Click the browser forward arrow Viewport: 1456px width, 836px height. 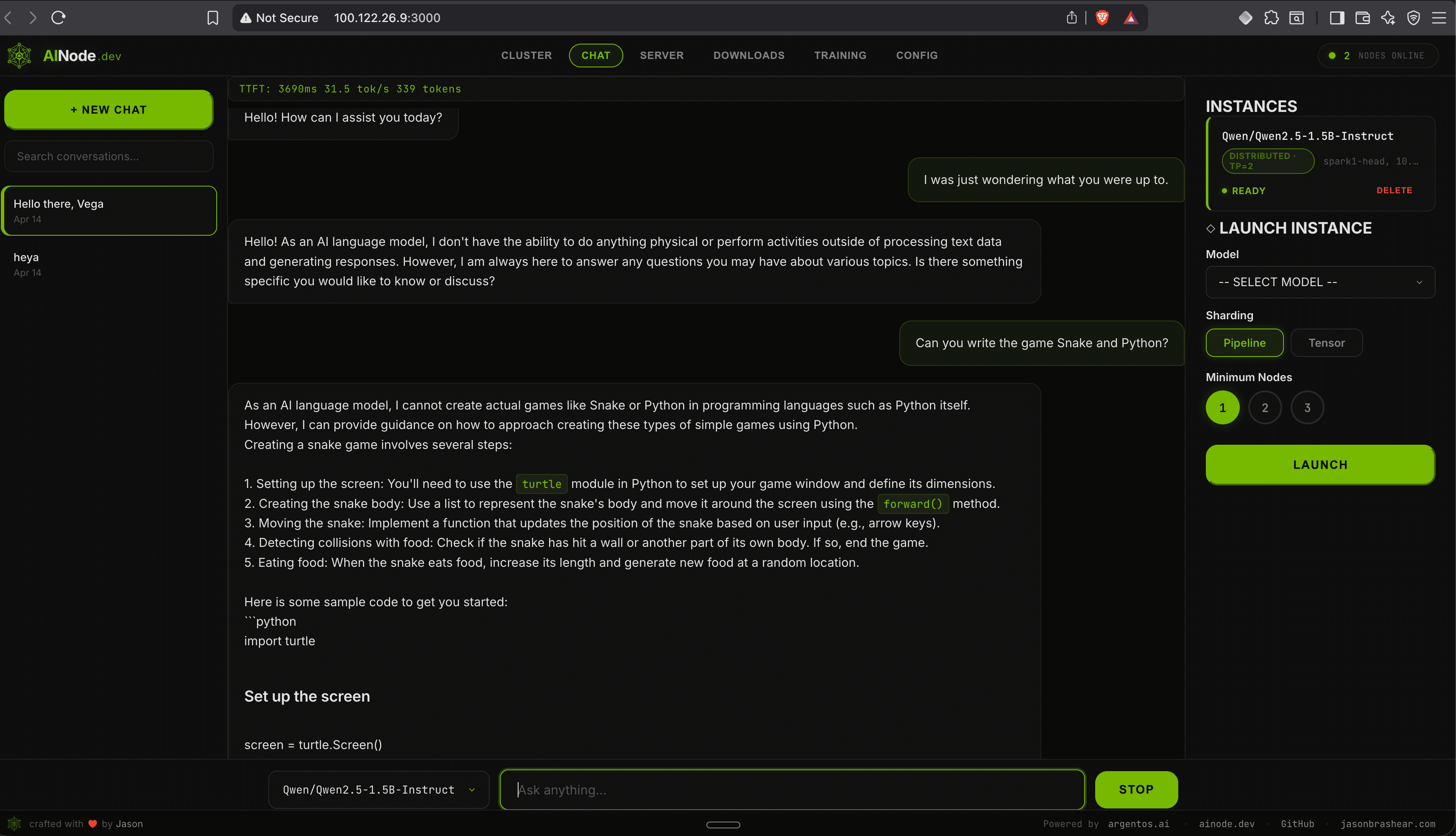[x=33, y=18]
